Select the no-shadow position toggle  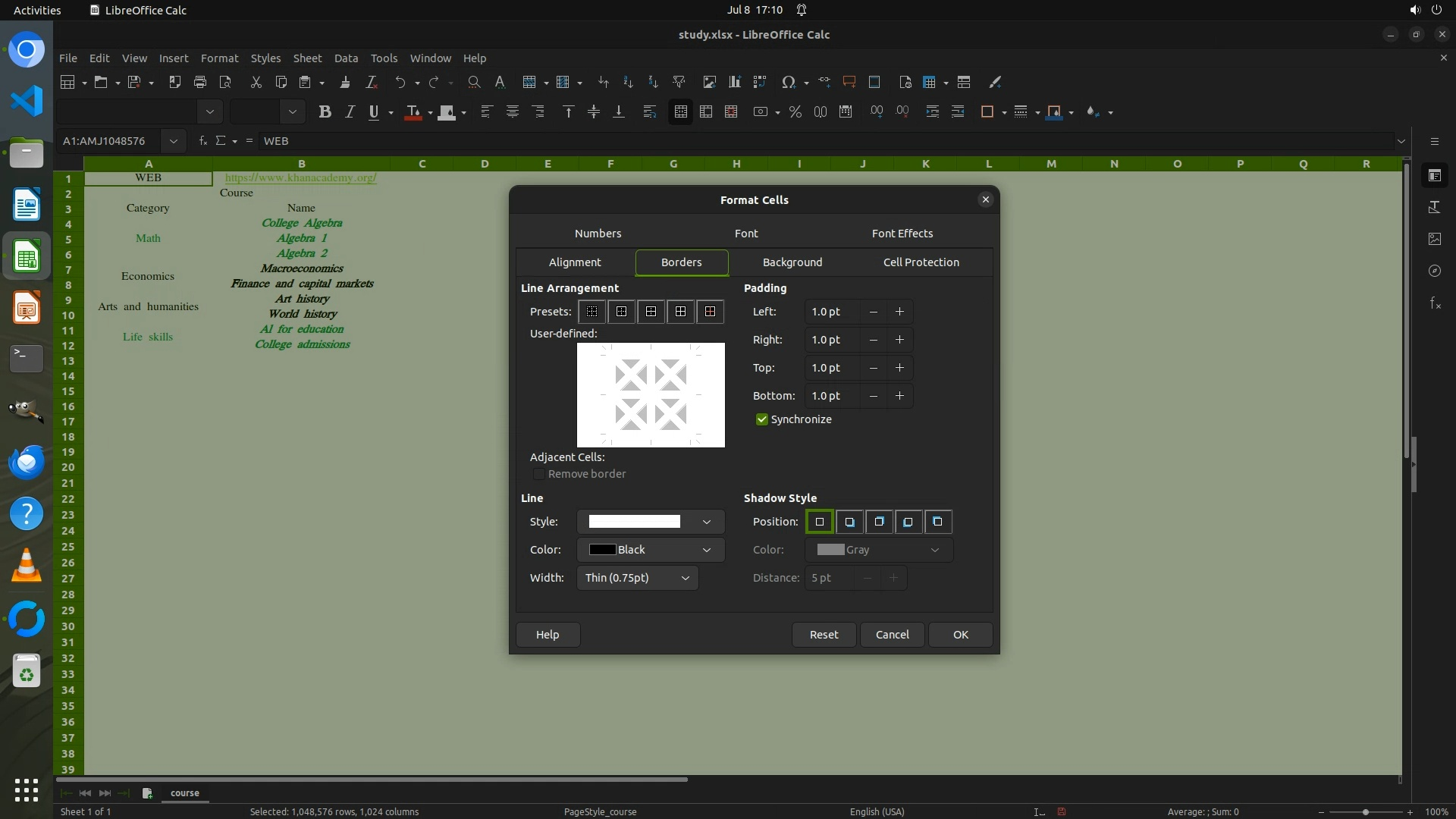coord(820,522)
